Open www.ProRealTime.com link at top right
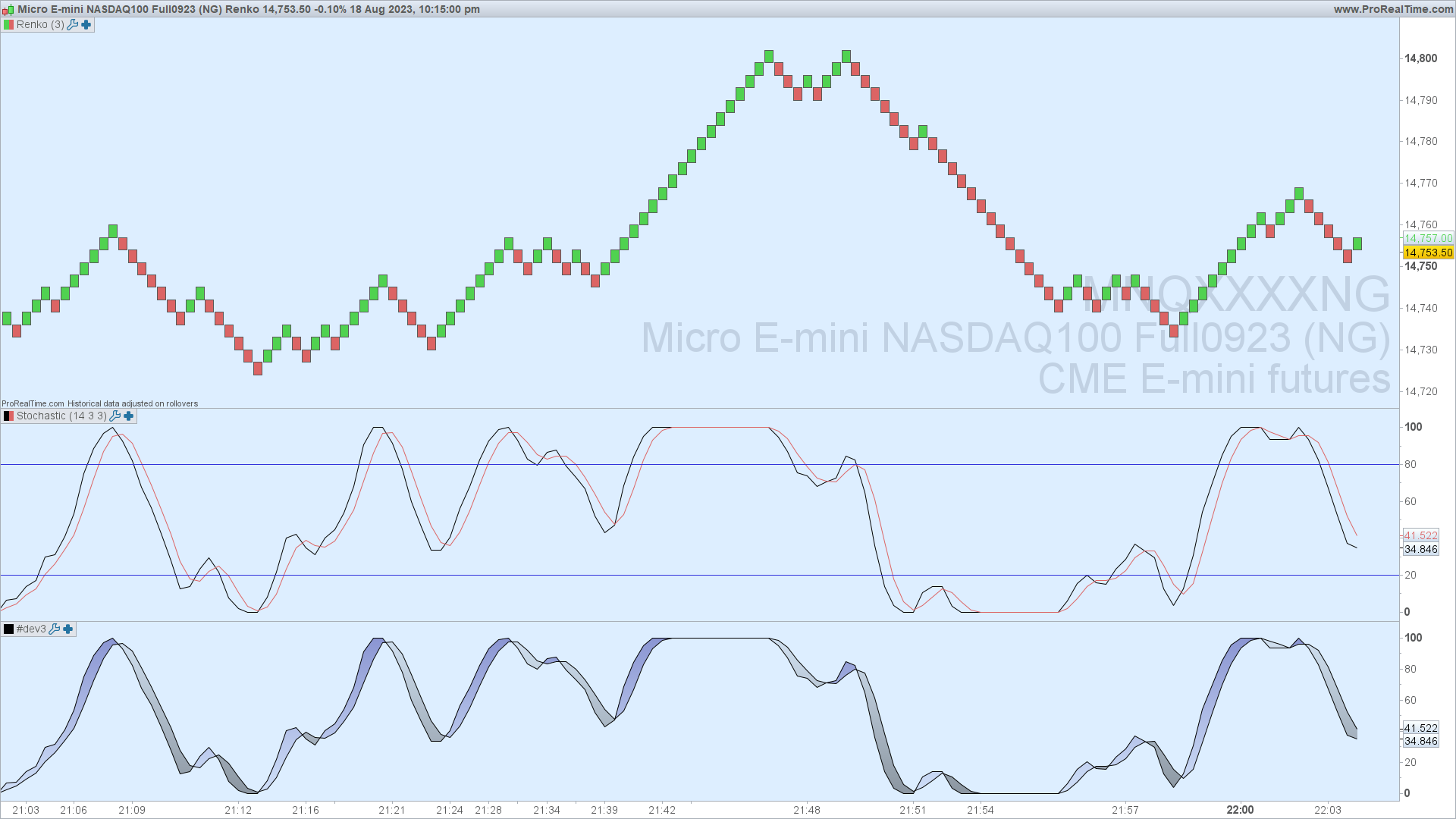This screenshot has height=819, width=1456. coord(1393,9)
